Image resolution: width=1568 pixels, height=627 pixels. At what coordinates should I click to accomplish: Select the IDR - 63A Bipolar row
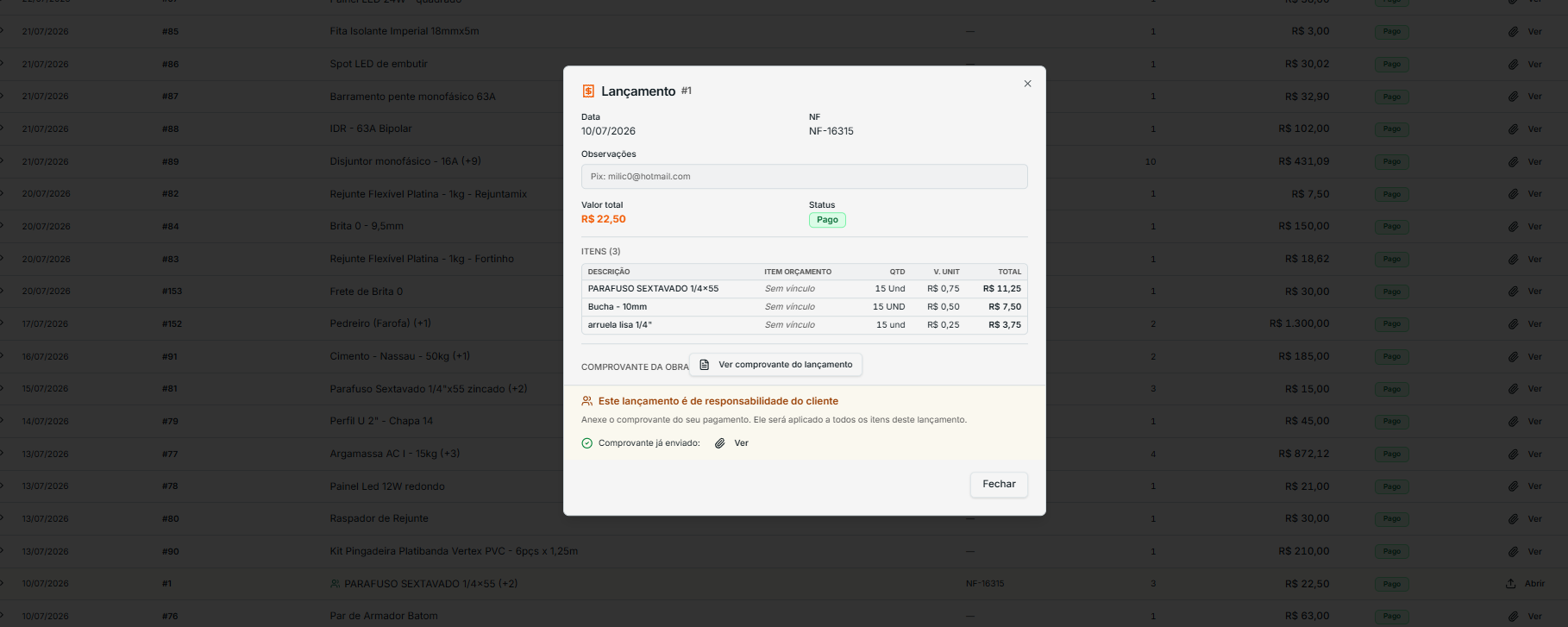784,129
